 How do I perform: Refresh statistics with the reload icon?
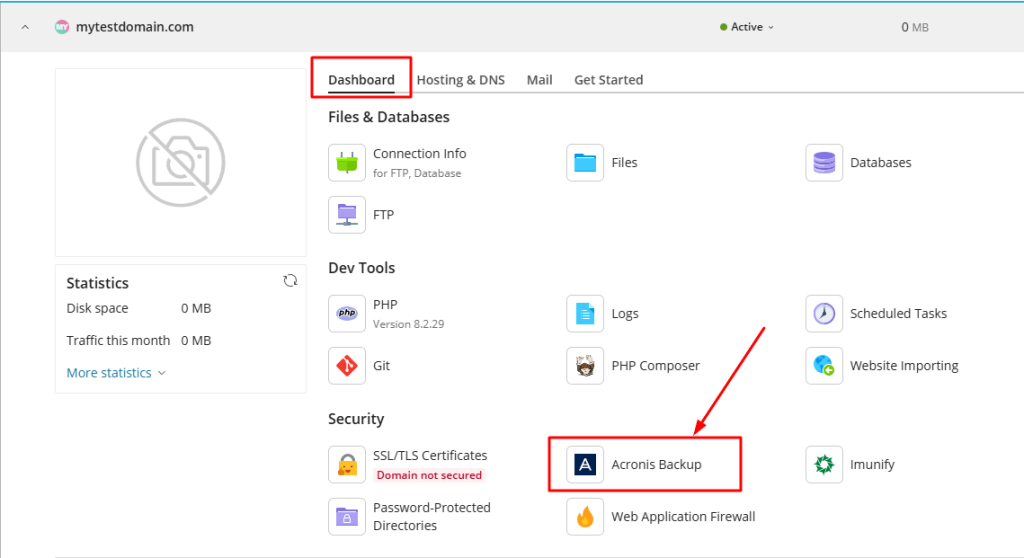[290, 281]
